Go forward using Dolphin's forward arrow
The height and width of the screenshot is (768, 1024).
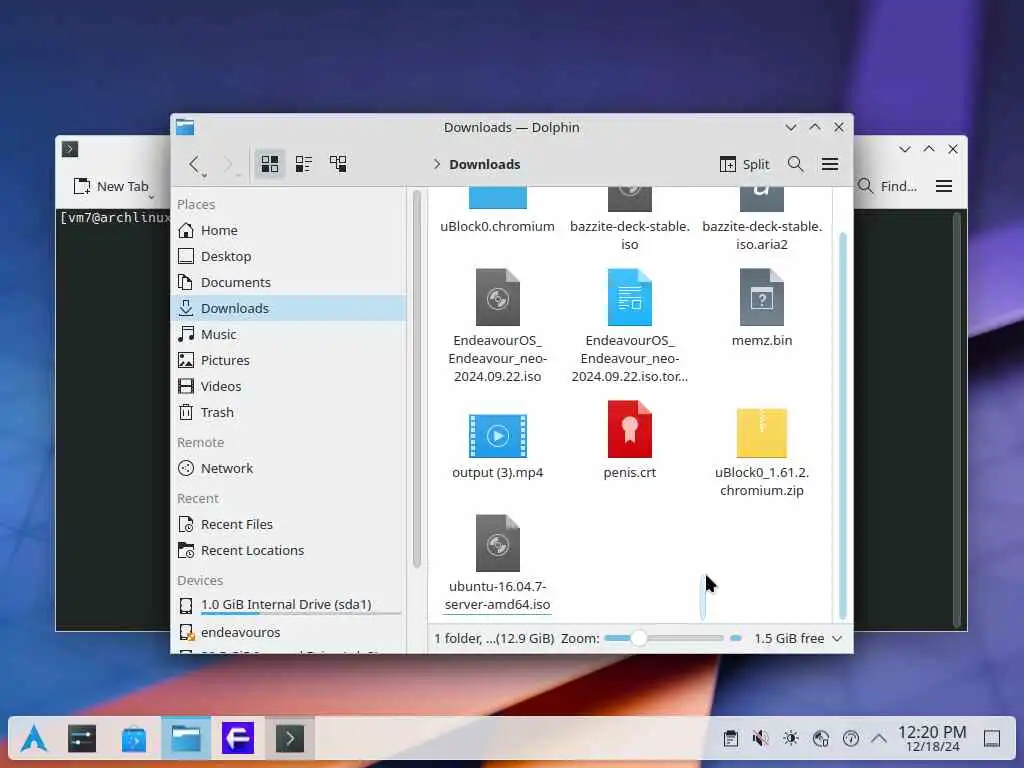(x=229, y=163)
